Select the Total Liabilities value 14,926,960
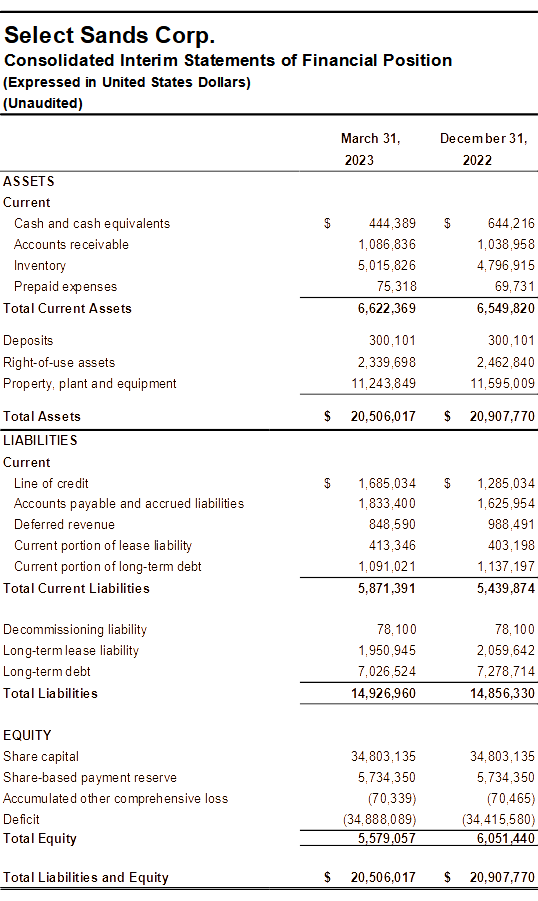 pos(383,694)
